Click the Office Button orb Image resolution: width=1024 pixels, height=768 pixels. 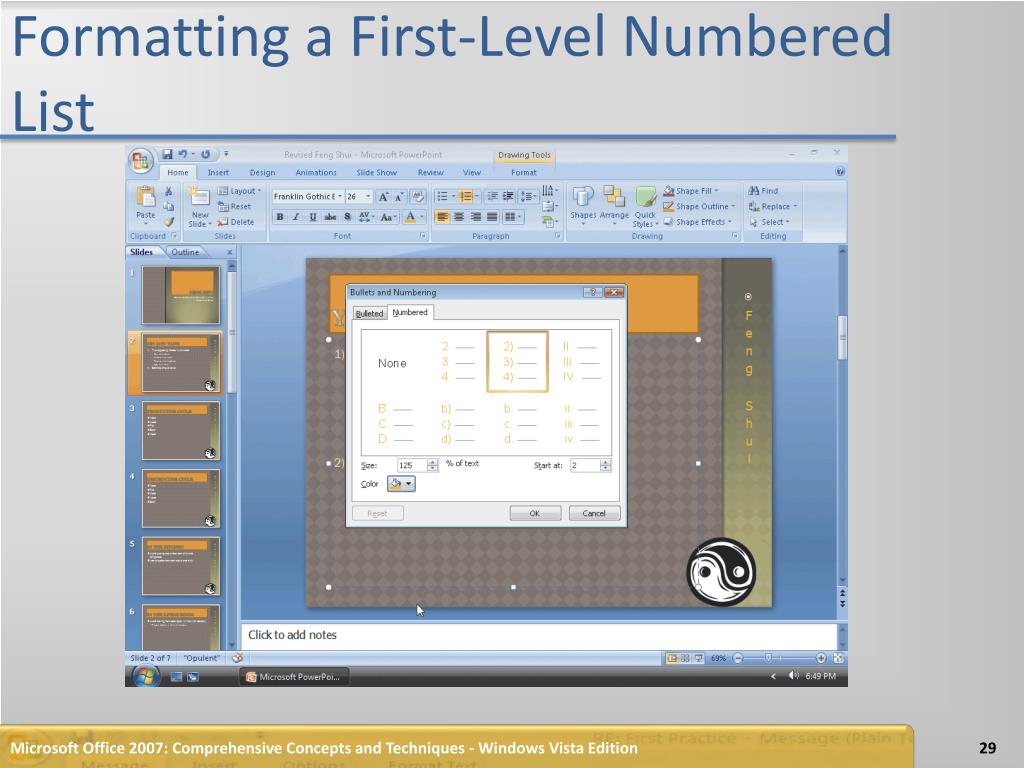click(140, 161)
